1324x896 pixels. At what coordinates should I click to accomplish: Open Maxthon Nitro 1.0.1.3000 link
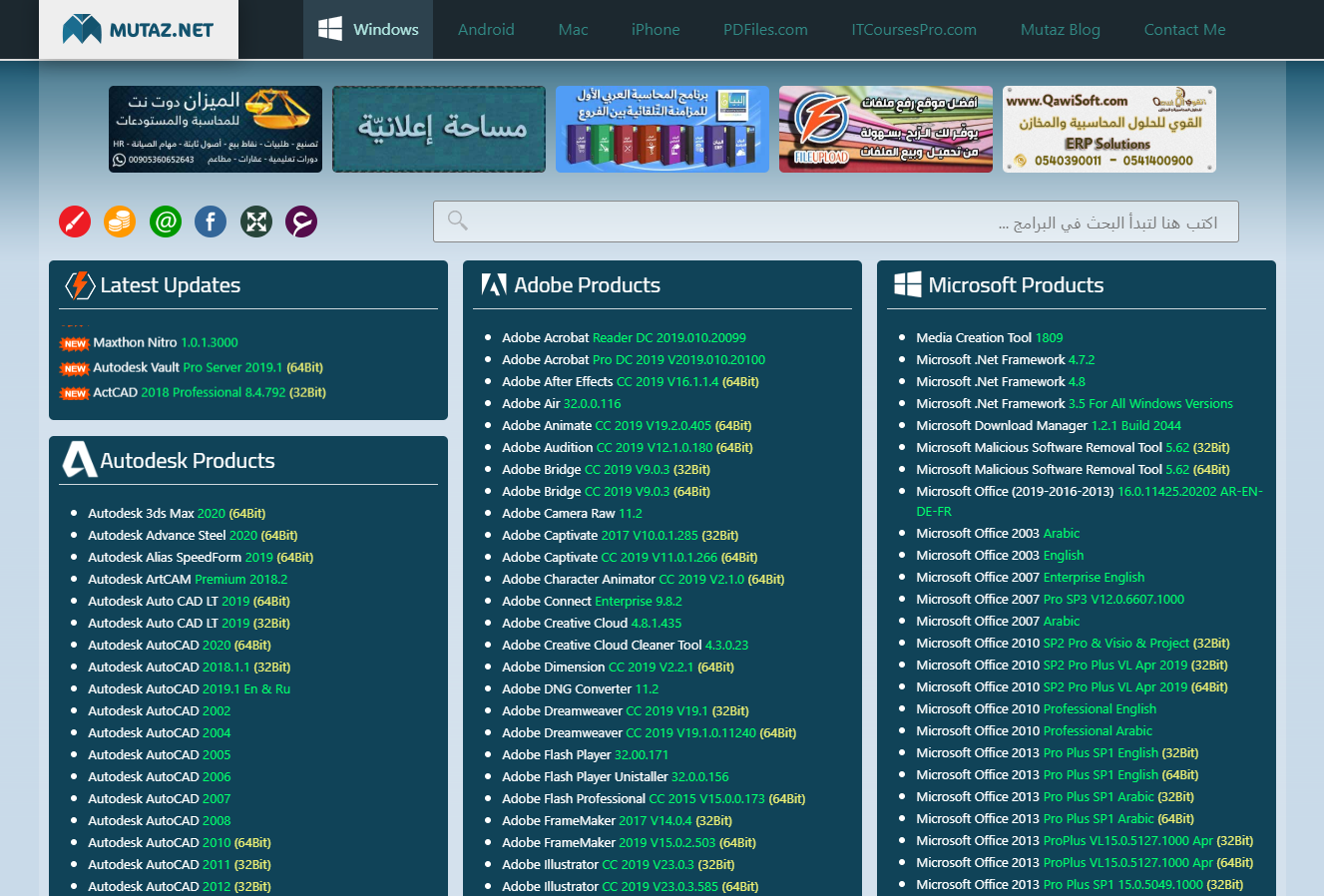(x=166, y=342)
